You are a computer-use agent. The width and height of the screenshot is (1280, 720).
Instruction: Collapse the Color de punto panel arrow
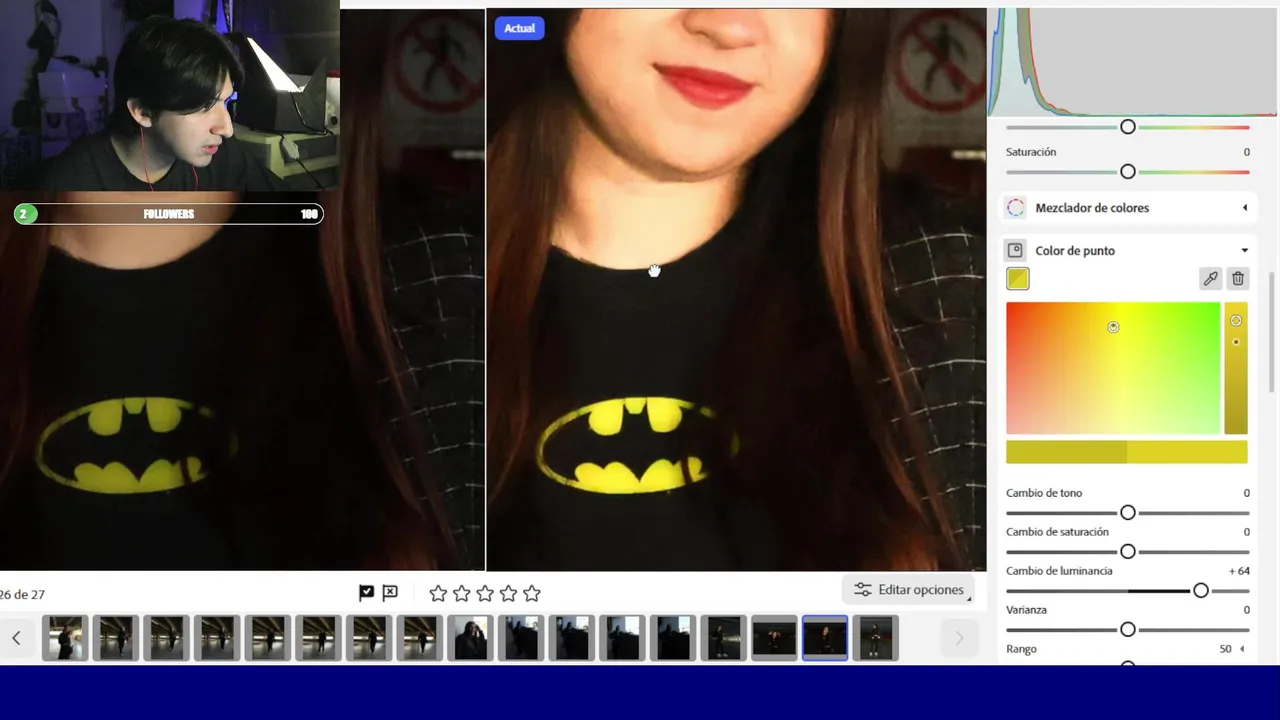[x=1245, y=251]
